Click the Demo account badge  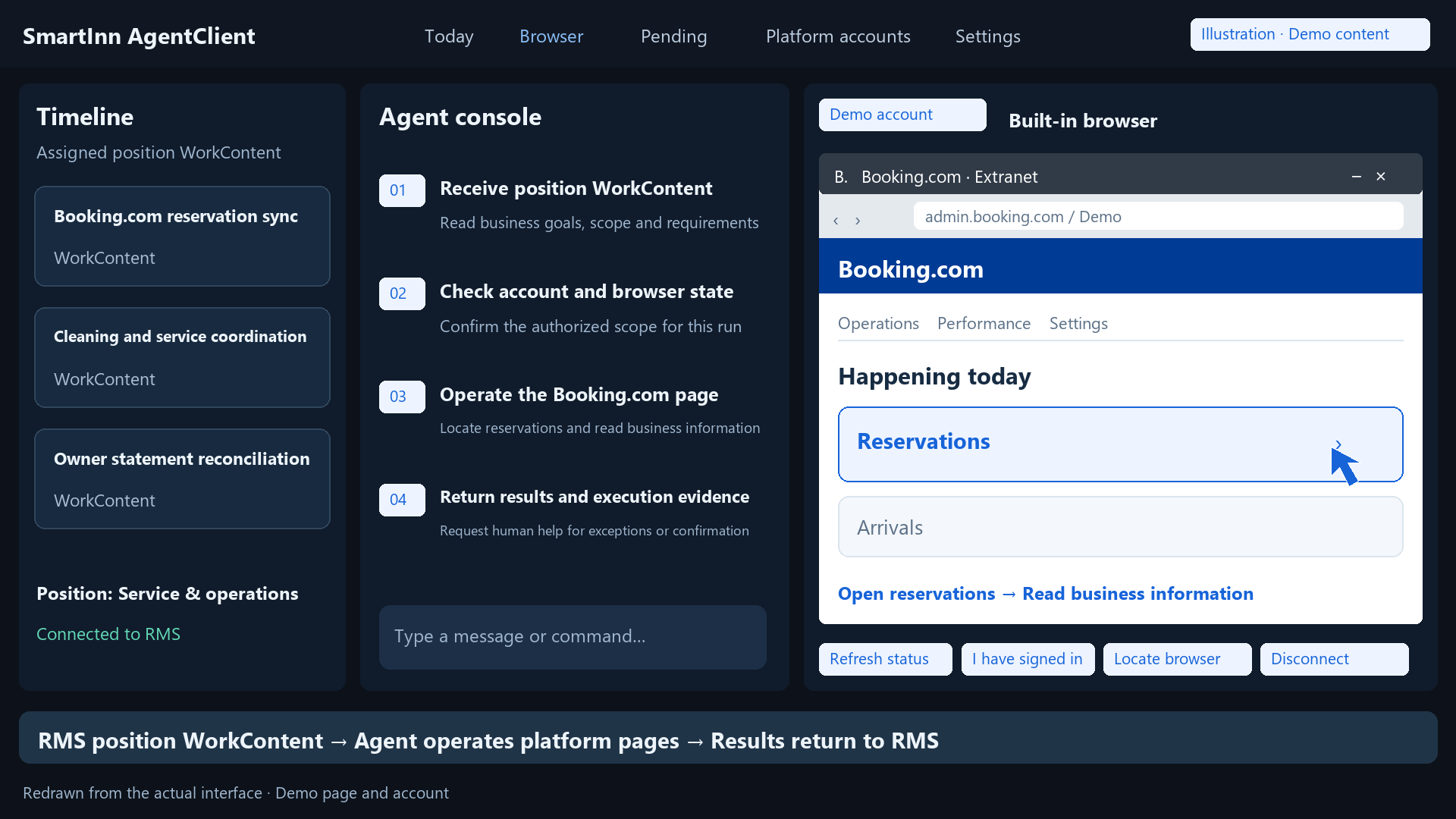pyautogui.click(x=902, y=115)
